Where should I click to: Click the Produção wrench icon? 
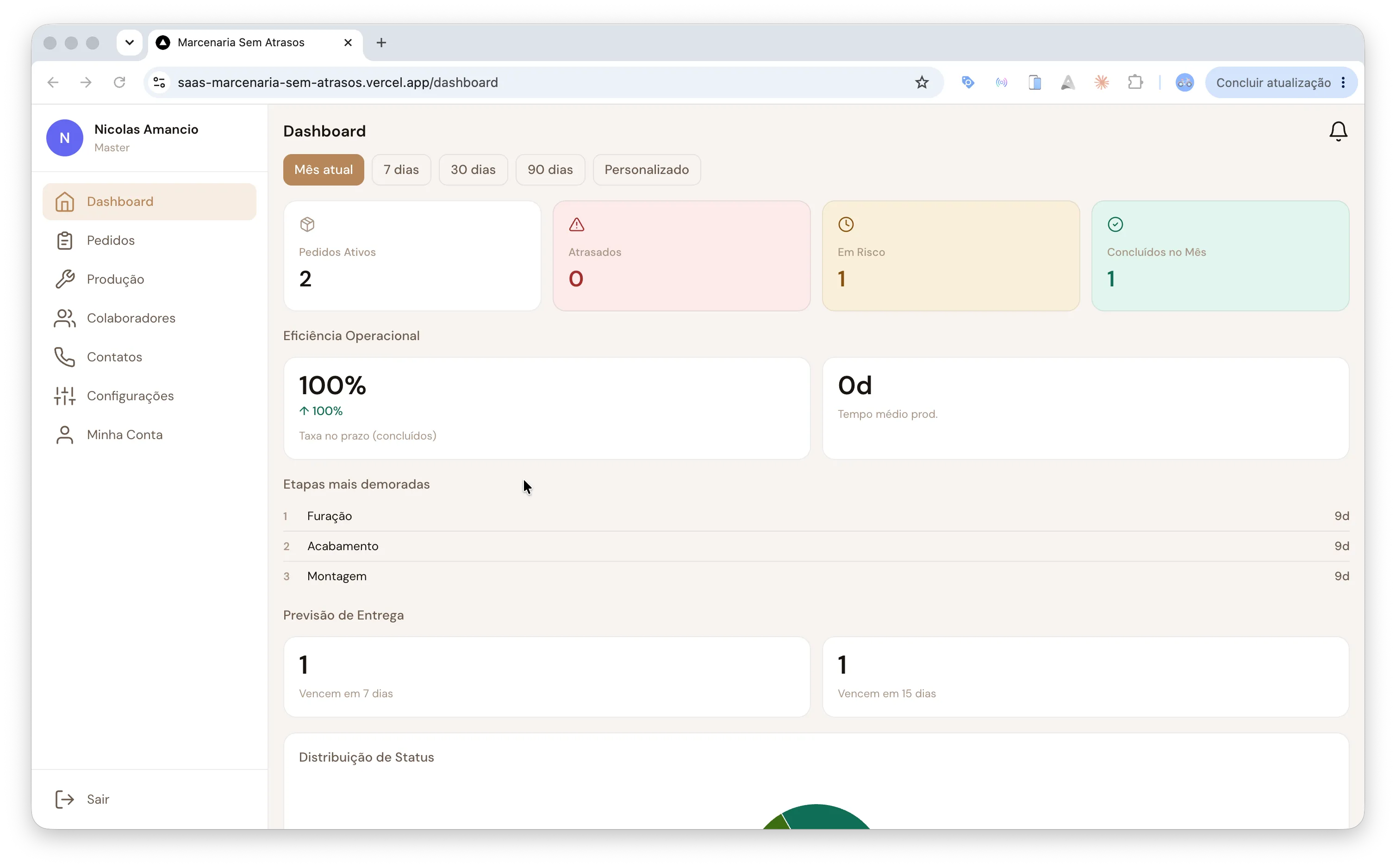(64, 279)
